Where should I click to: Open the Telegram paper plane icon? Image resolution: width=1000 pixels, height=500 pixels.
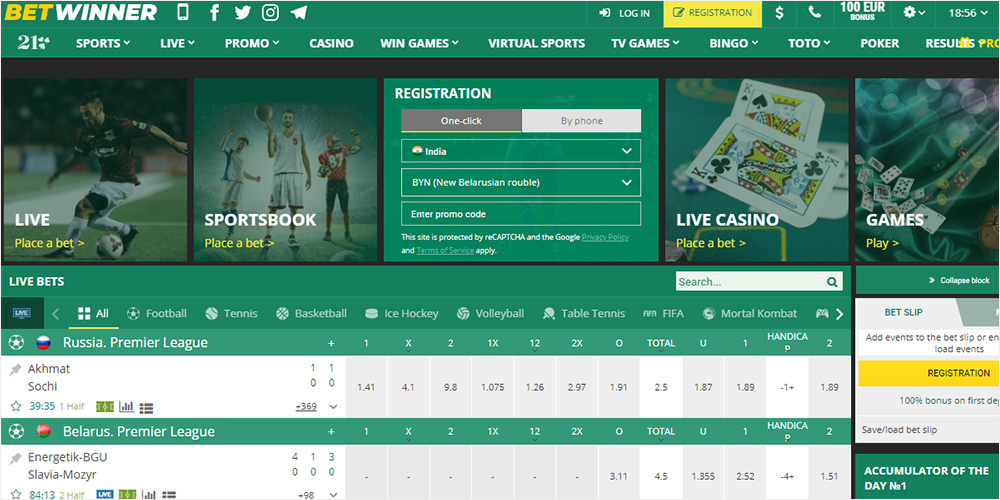[298, 12]
